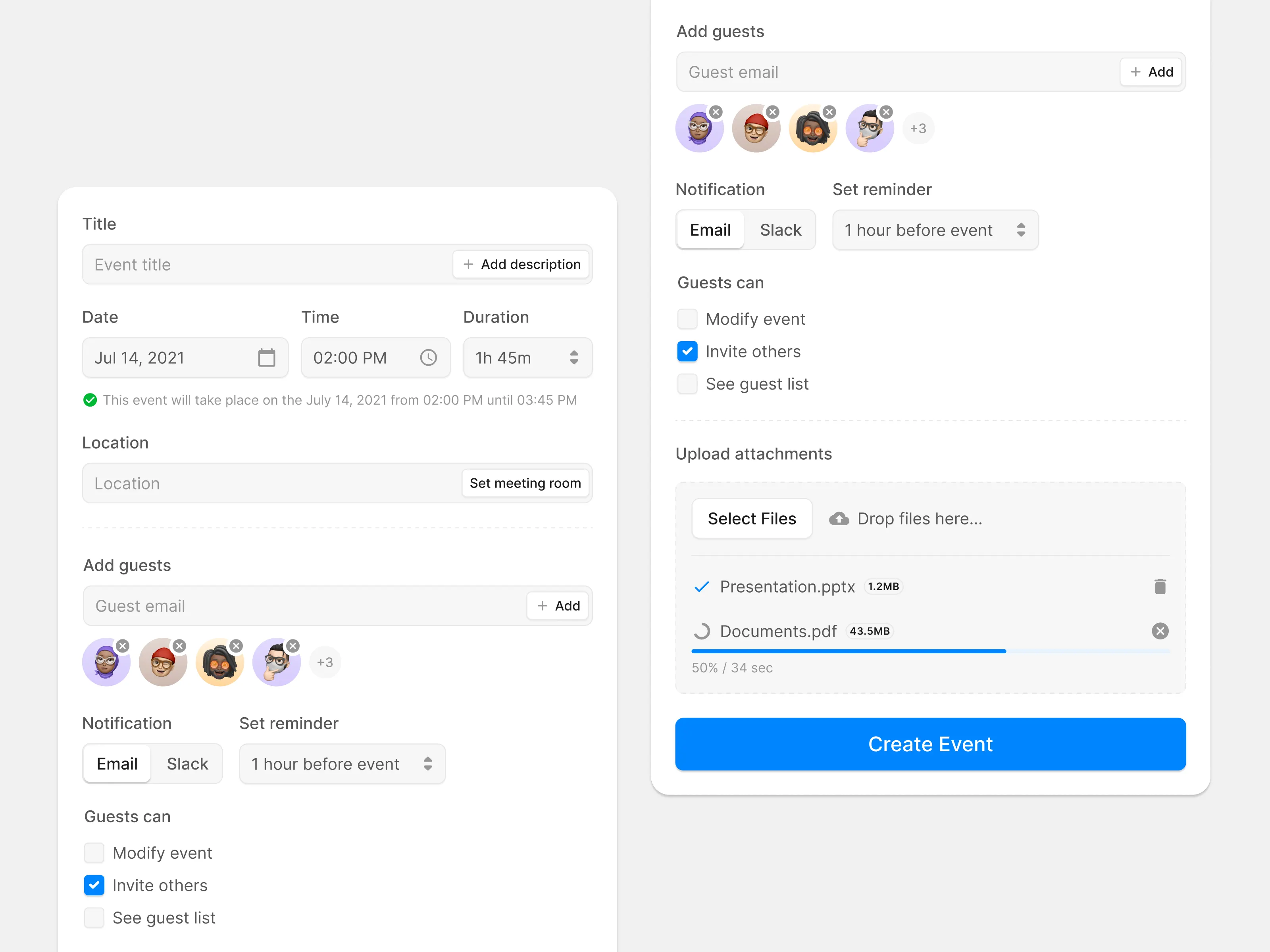
Task: Click the Create Event button
Action: (x=930, y=744)
